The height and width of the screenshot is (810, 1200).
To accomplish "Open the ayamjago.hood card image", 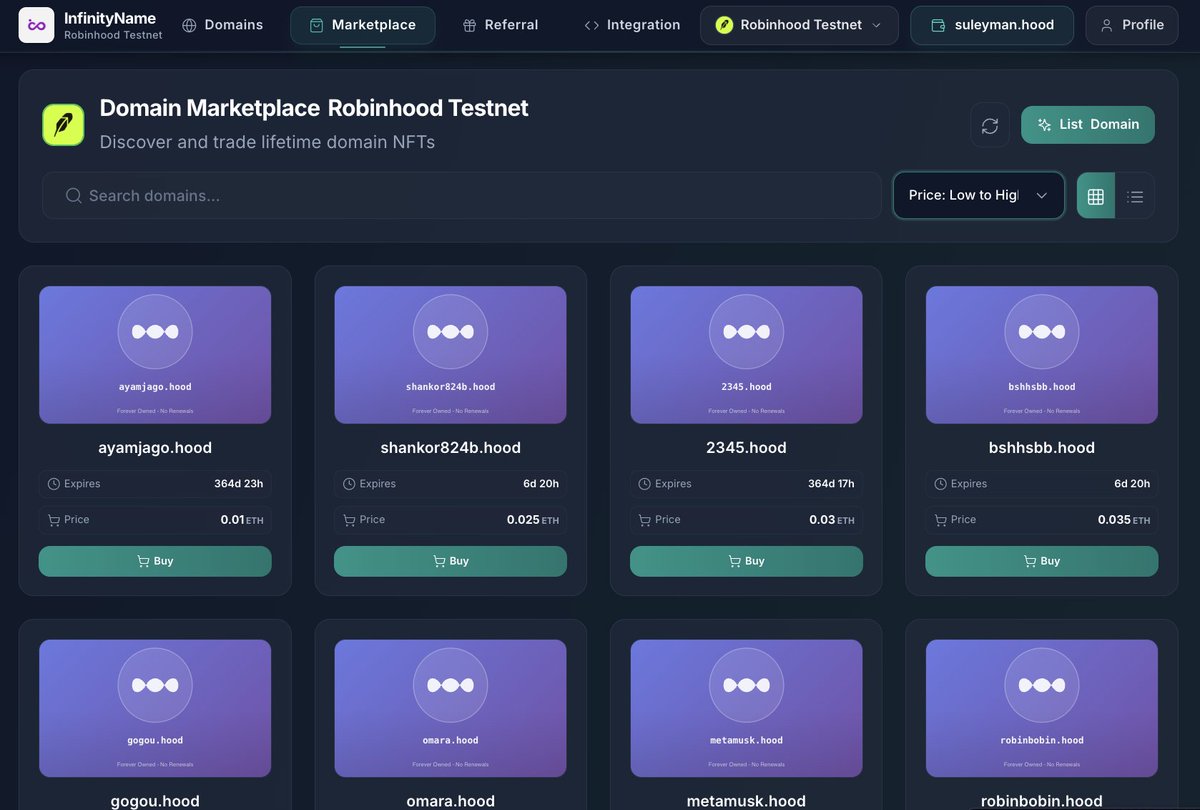I will (x=155, y=355).
